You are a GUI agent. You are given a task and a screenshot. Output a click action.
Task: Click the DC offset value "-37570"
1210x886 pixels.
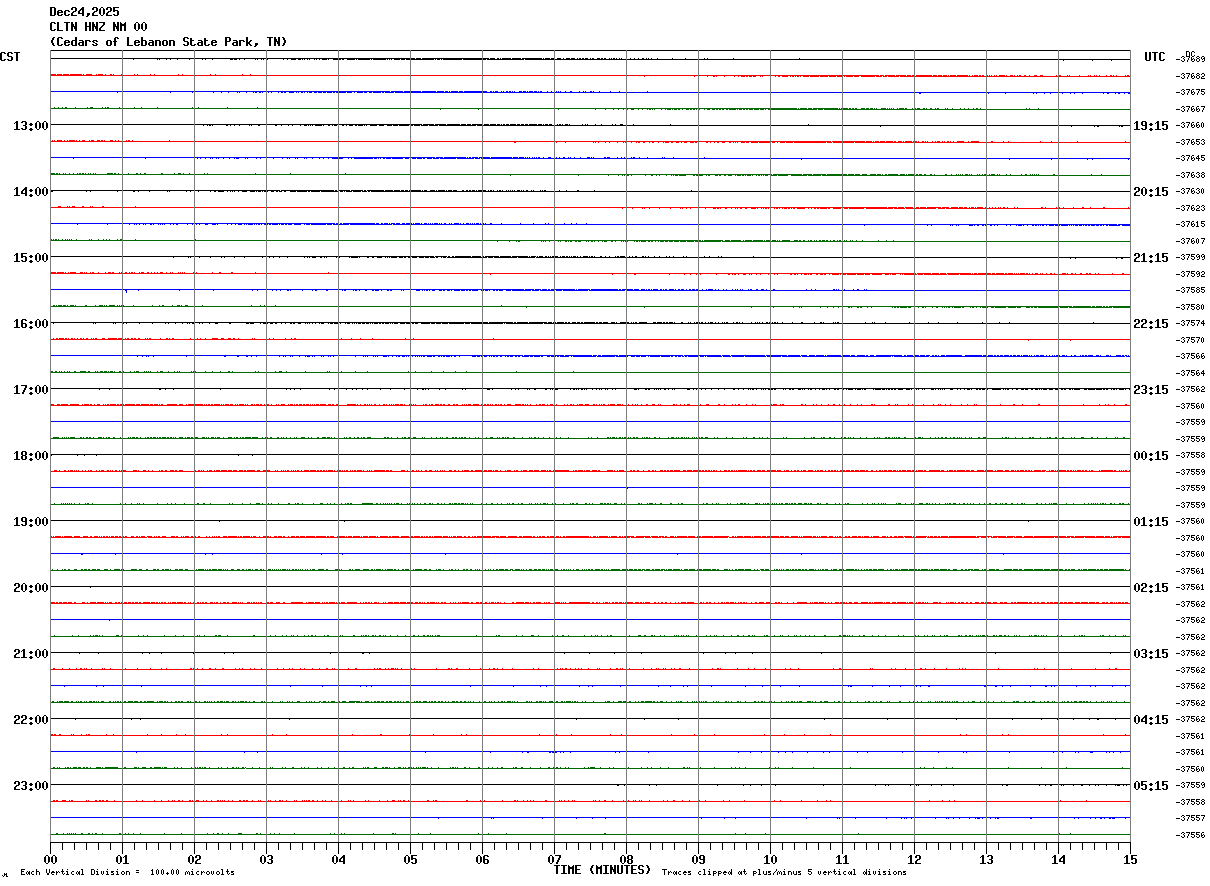pos(1190,340)
